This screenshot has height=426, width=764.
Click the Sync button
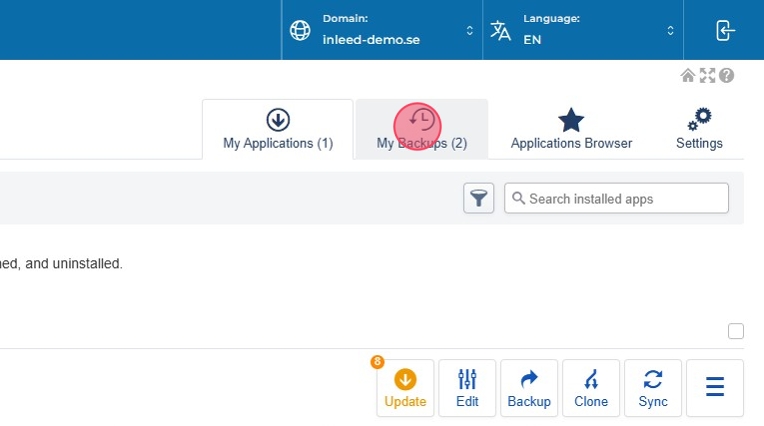pos(653,388)
